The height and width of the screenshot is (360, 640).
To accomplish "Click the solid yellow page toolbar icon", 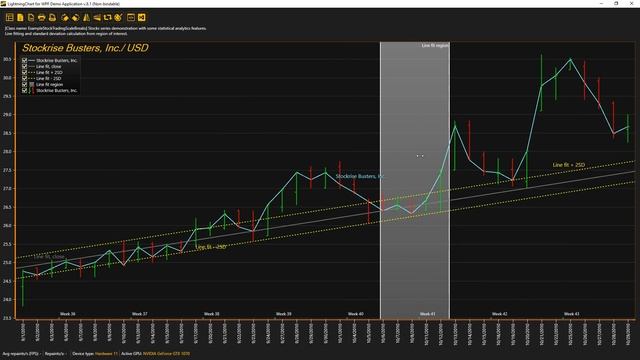I will (x=20, y=18).
